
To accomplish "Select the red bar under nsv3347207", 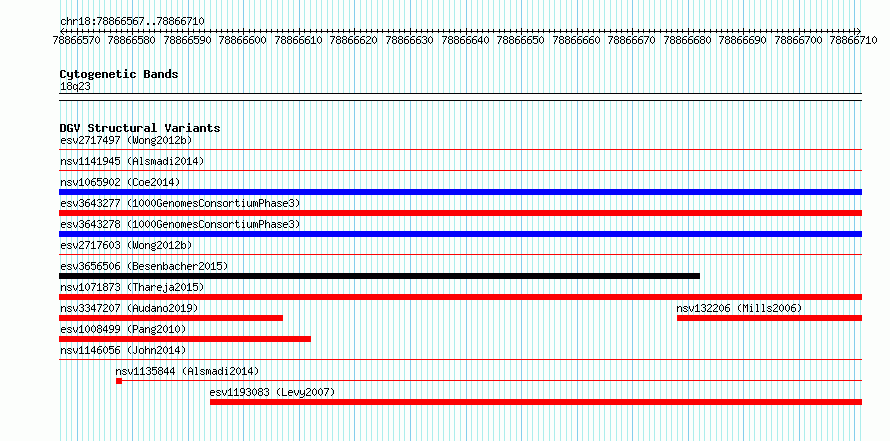I will point(171,318).
